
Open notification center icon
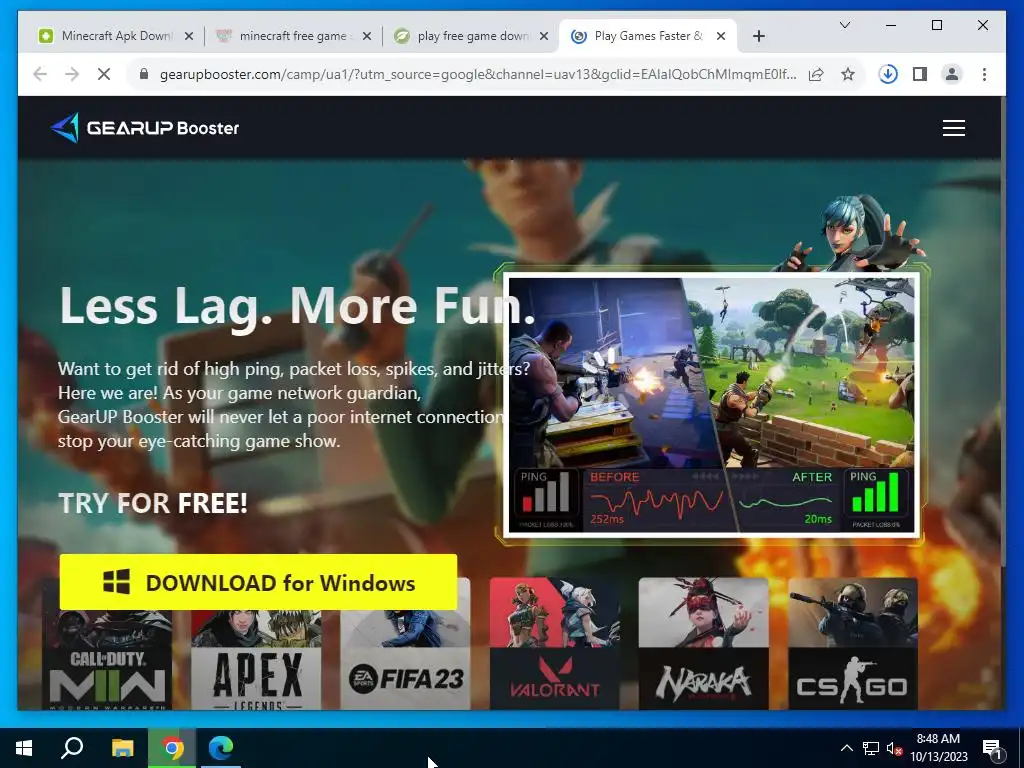tap(993, 748)
